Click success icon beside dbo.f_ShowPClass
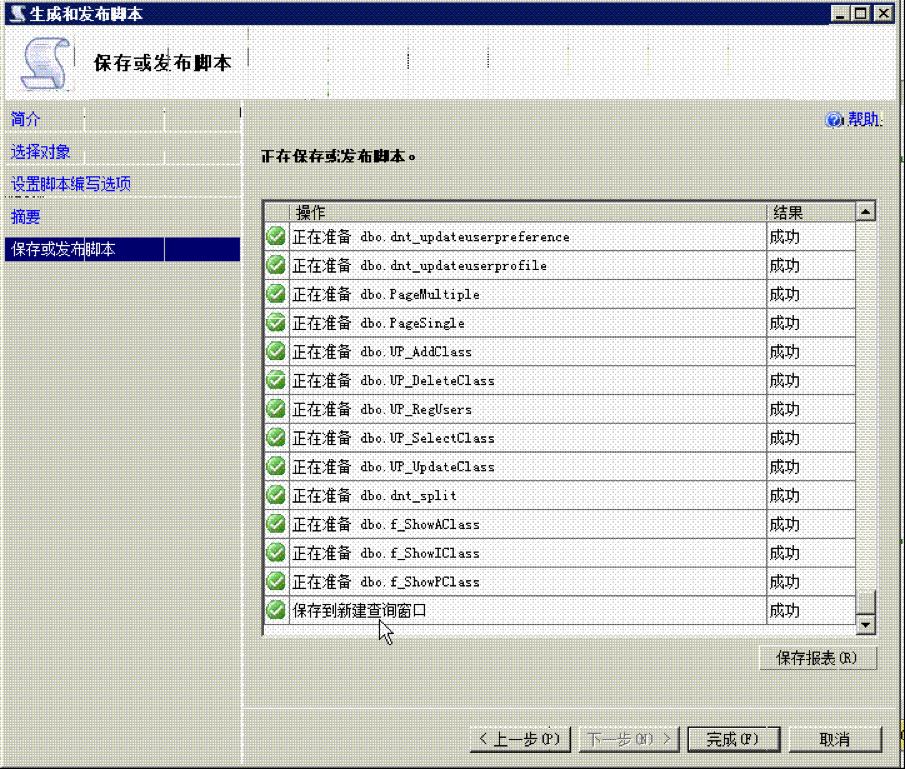 pos(276,581)
